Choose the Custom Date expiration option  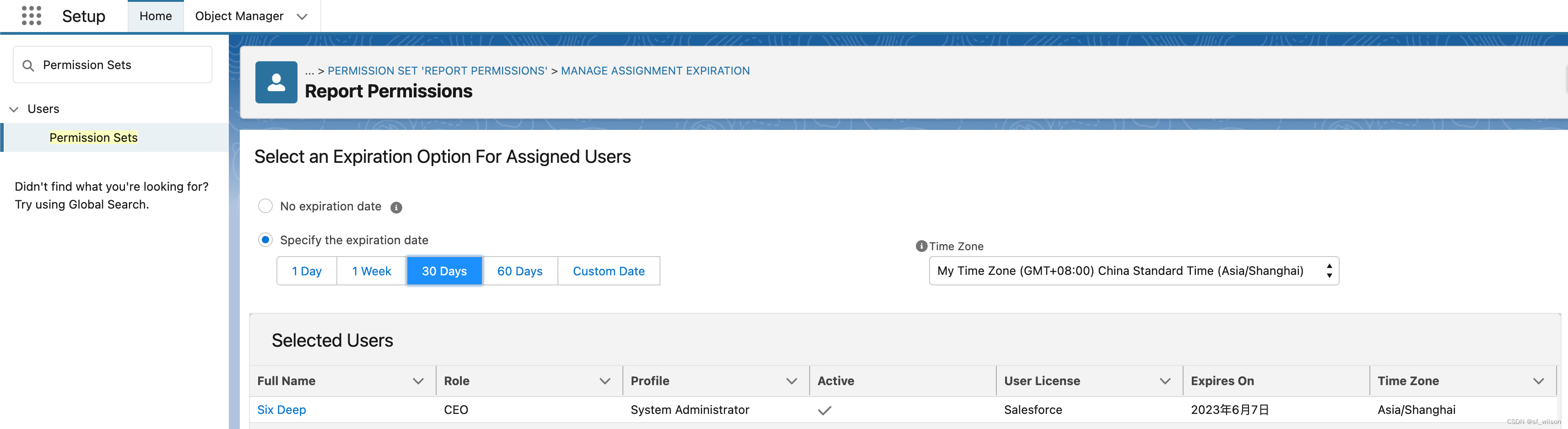[x=609, y=271]
